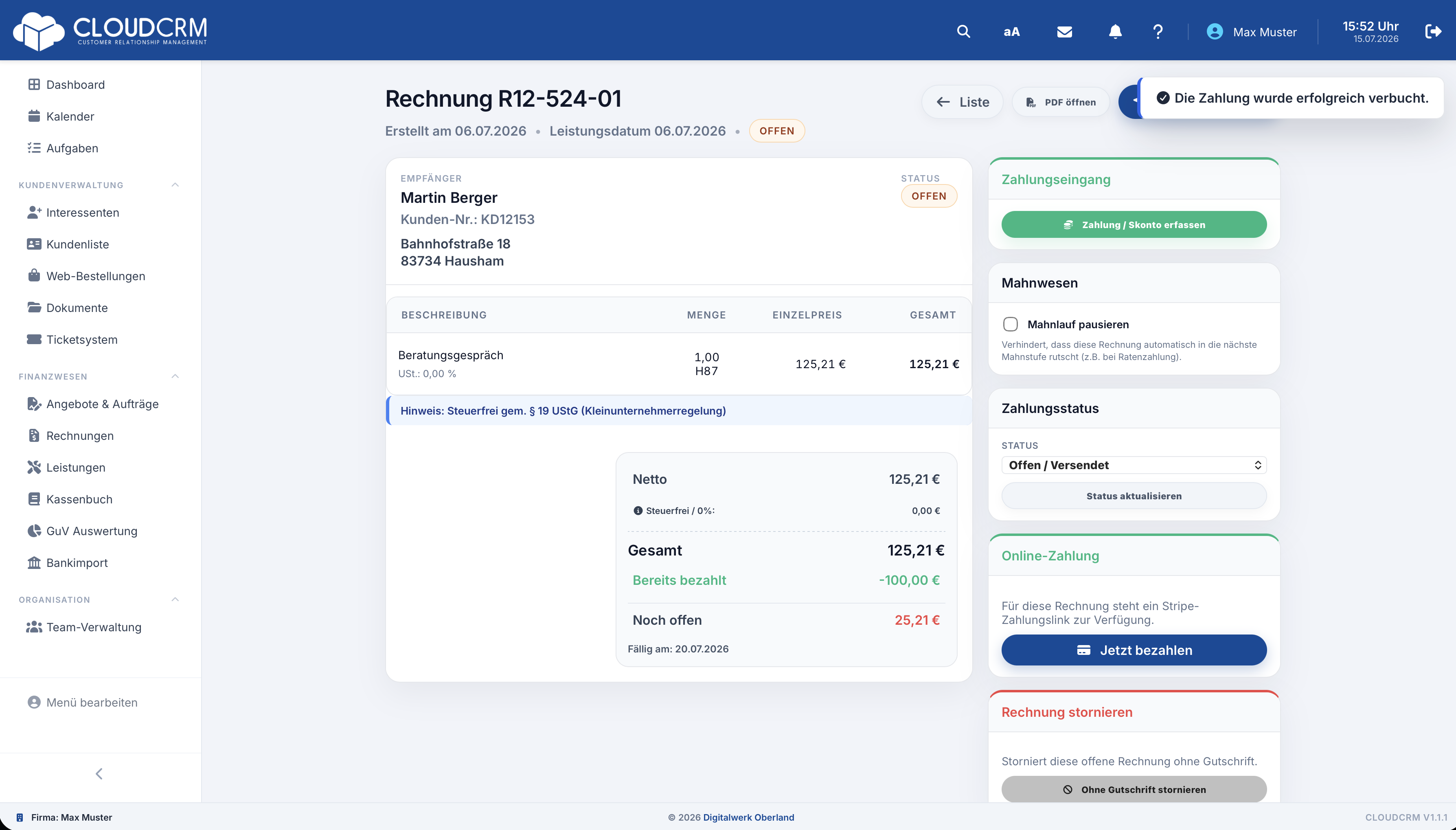1456x830 pixels.
Task: Click Ohne Gutschrift stornieren button
Action: (1134, 790)
